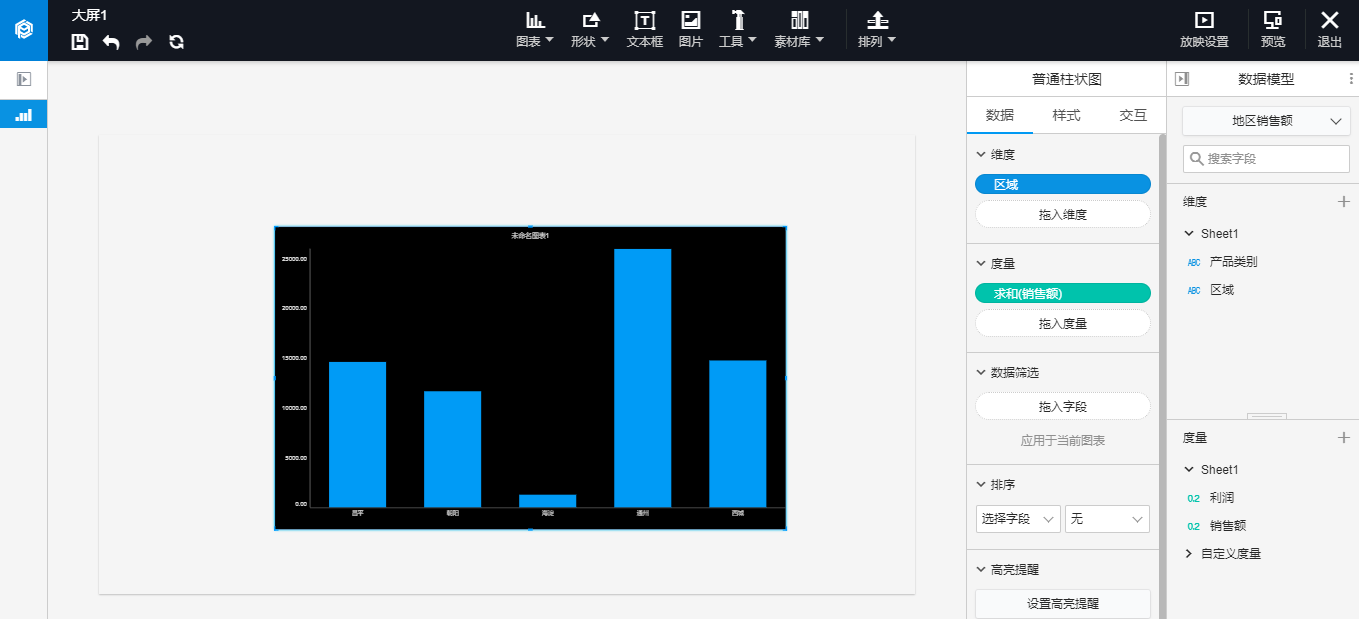
Task: Click the save icon in header
Action: point(80,42)
